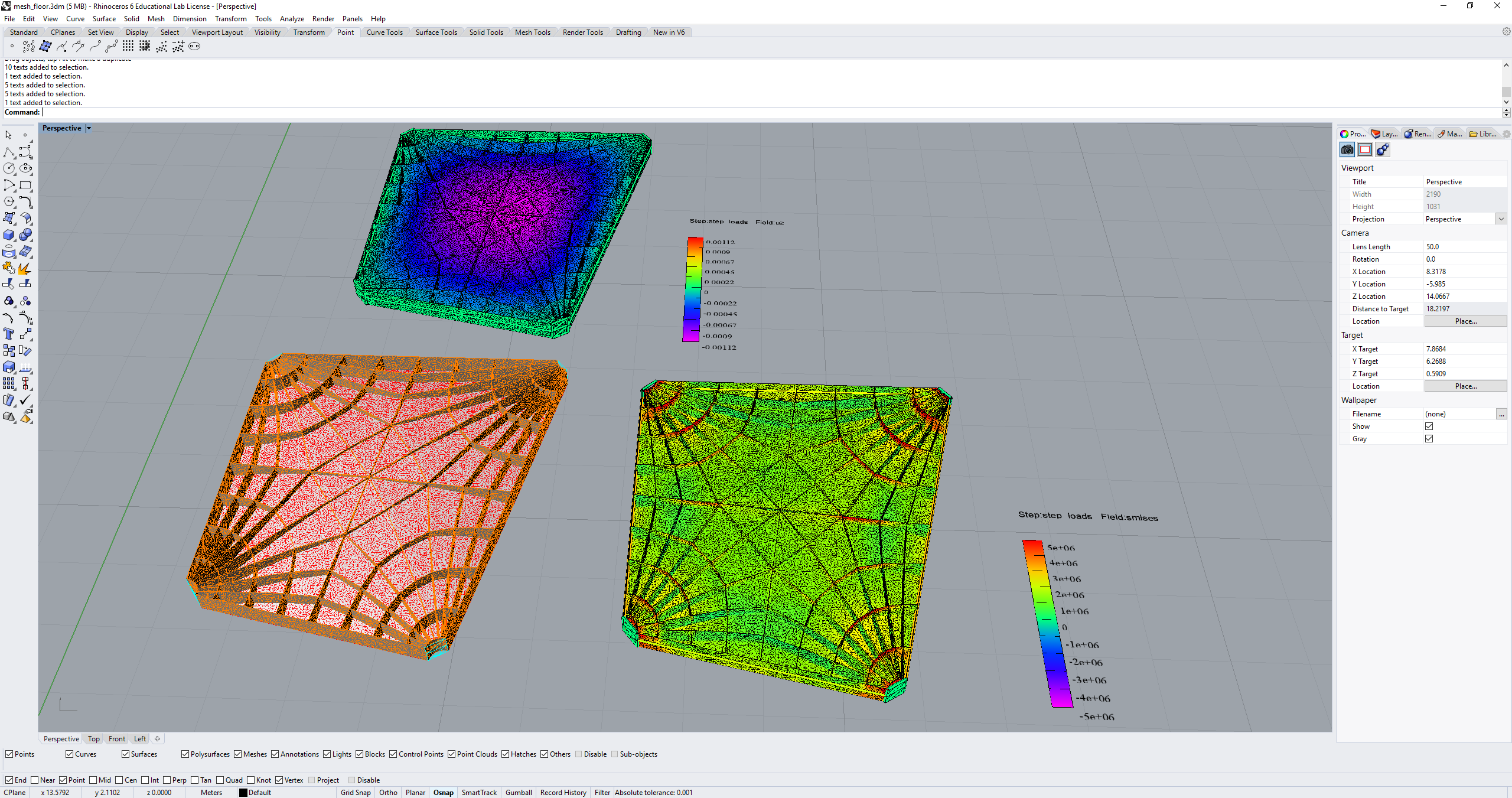Switch to the Top viewport tab
The image size is (1512, 798).
pos(93,738)
